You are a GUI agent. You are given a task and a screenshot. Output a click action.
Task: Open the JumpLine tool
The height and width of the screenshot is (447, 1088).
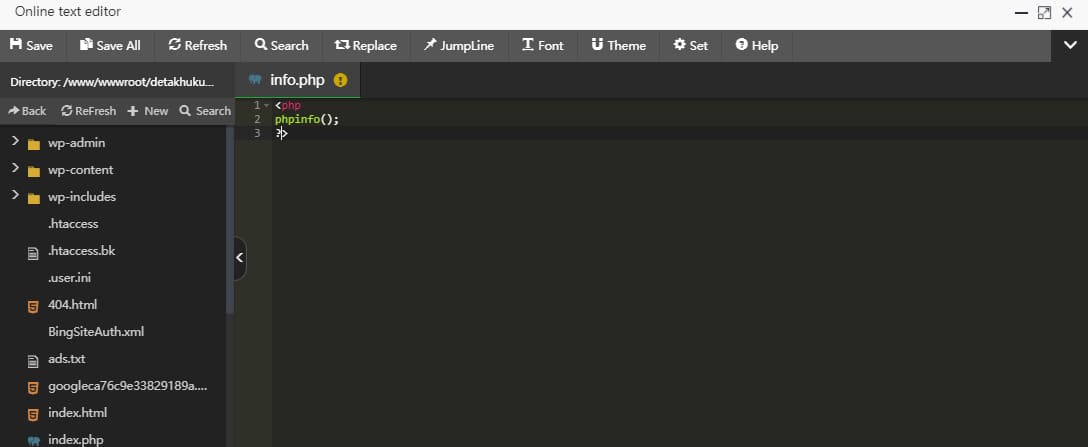[459, 45]
